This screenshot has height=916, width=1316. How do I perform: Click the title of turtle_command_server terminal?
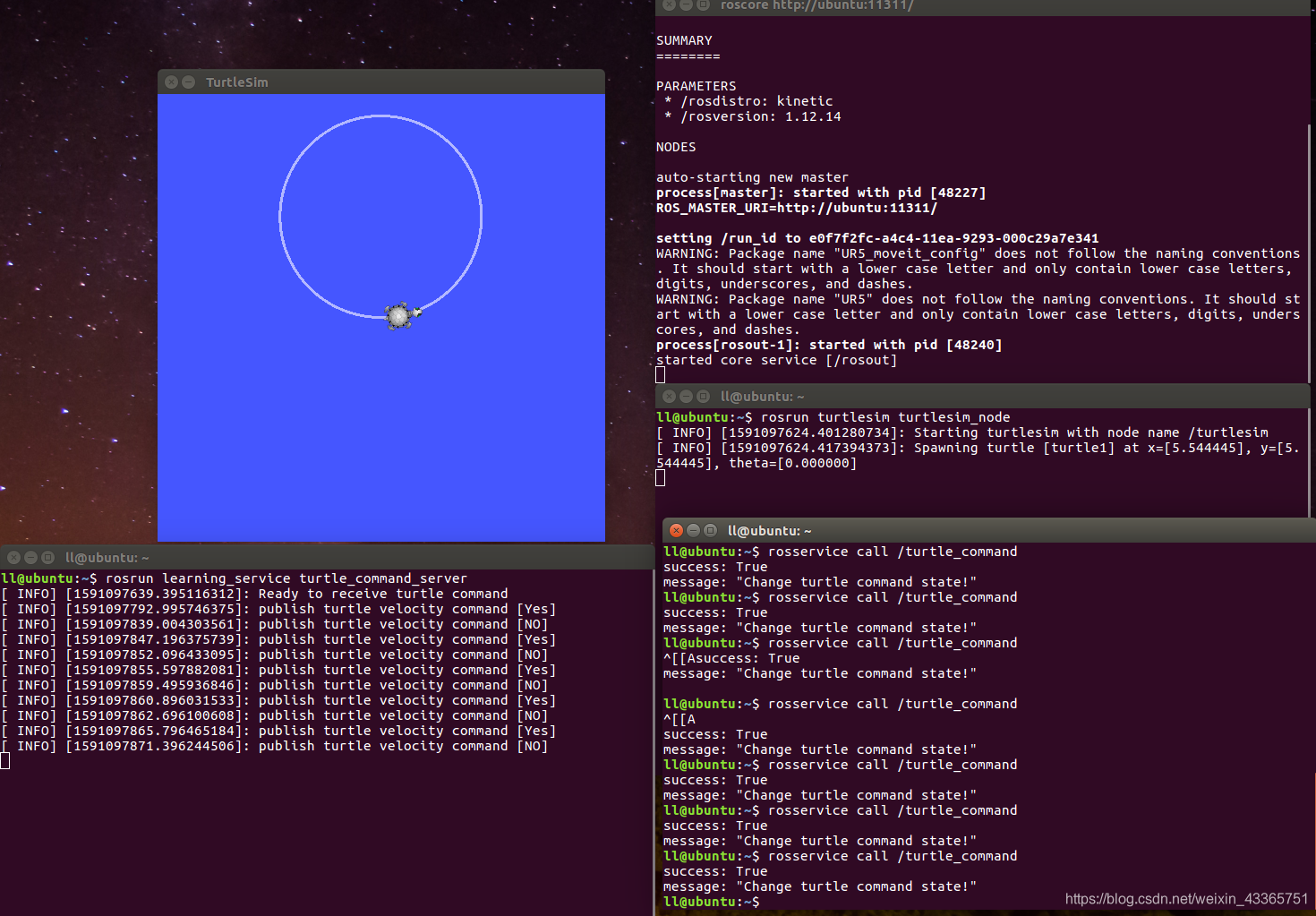point(107,558)
